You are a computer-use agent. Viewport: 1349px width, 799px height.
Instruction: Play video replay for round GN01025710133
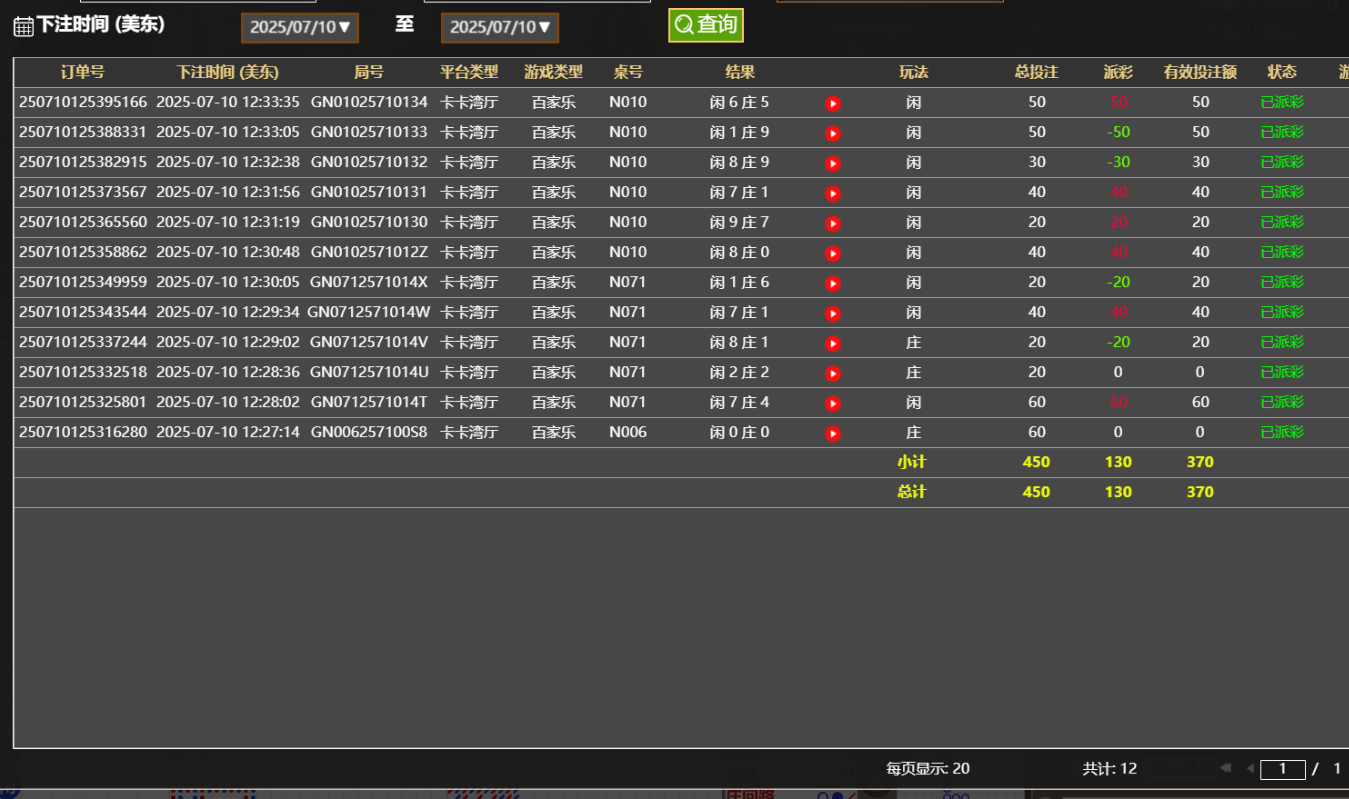833,133
